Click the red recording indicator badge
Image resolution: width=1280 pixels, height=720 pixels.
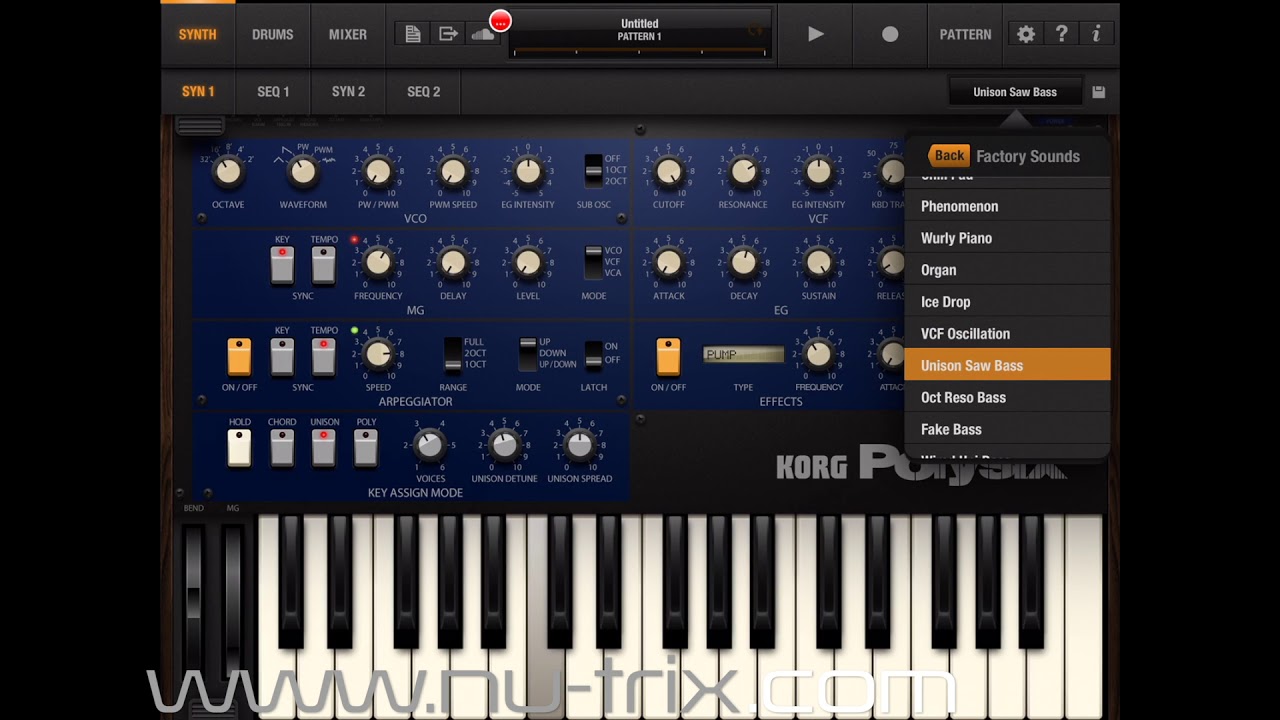[x=500, y=20]
